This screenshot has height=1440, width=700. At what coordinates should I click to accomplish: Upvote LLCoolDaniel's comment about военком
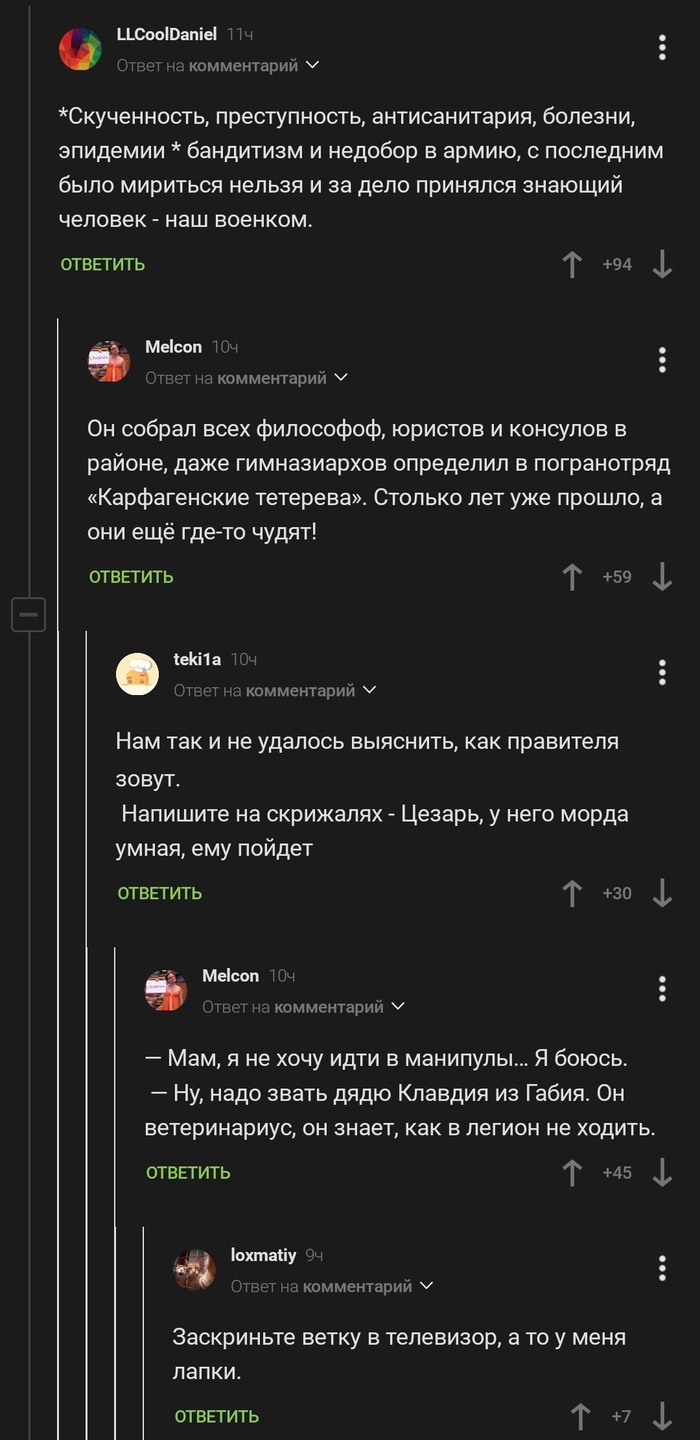click(571, 264)
